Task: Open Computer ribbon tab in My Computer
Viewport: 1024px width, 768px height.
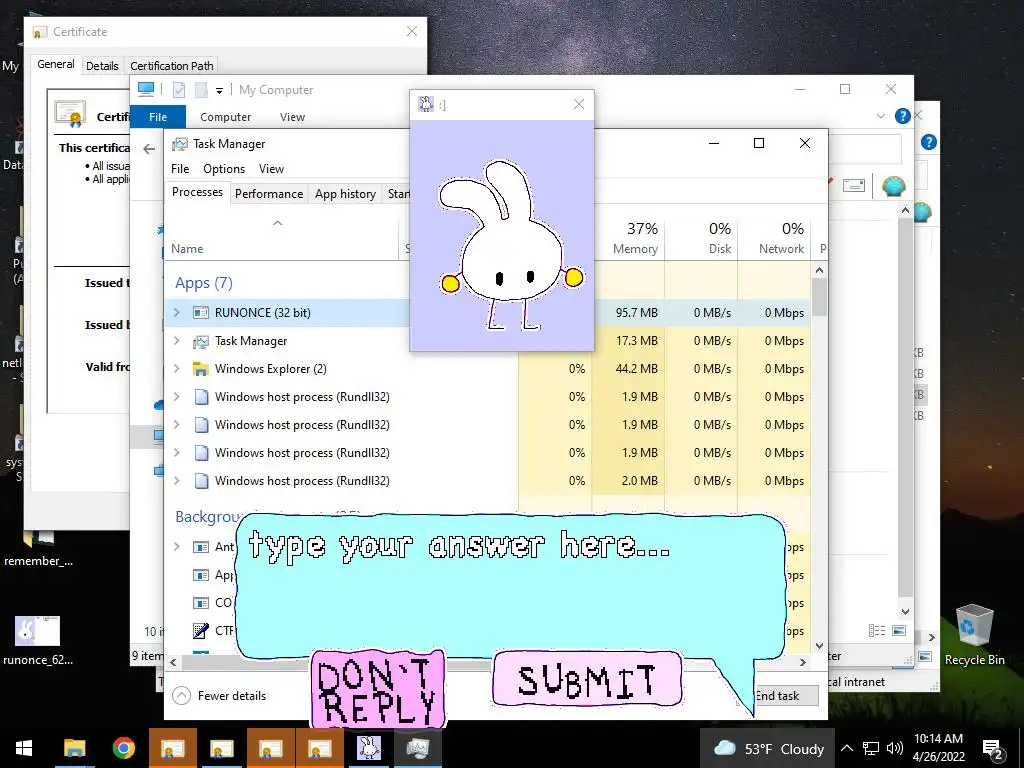Action: point(225,117)
